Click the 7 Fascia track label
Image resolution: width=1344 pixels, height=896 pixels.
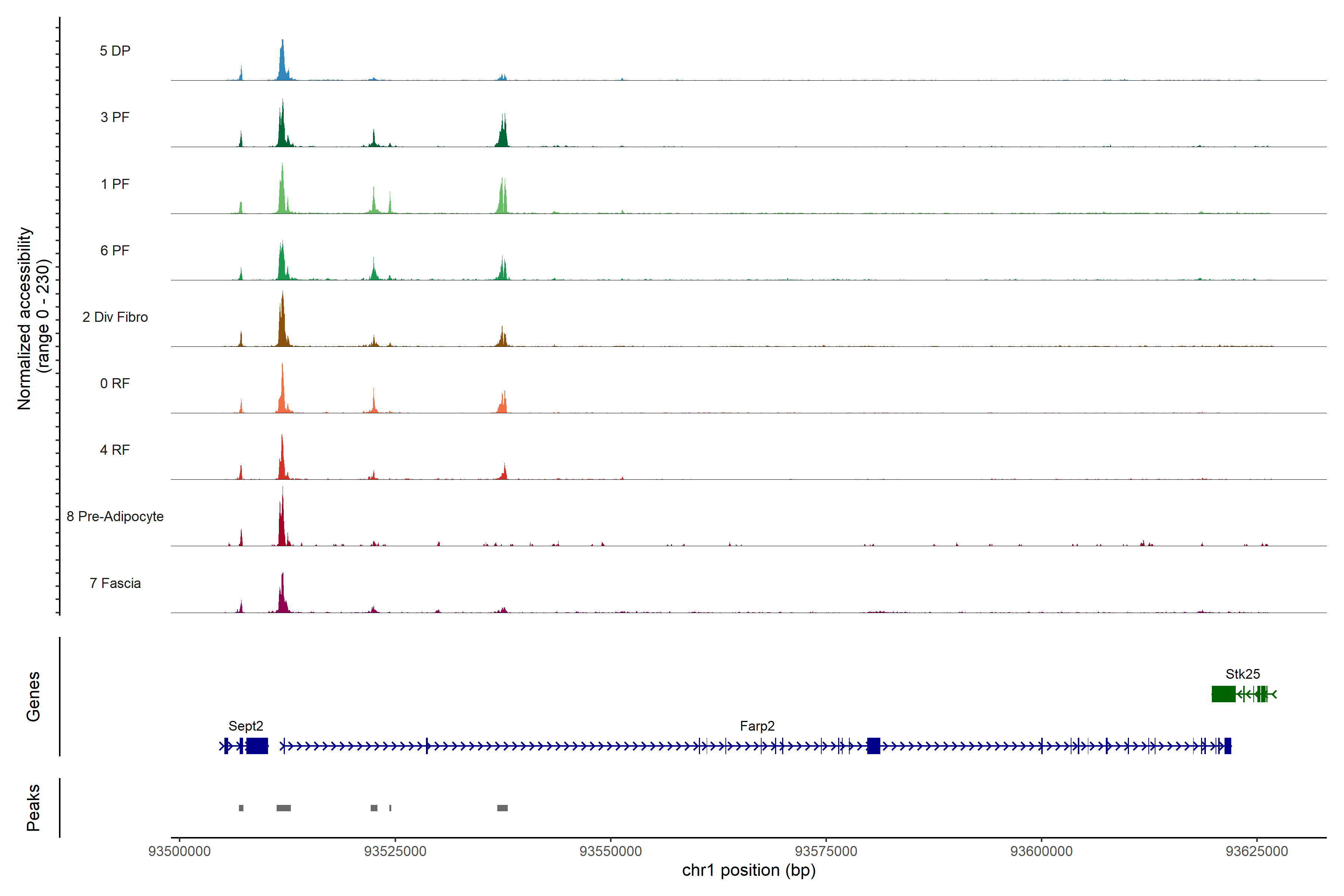pos(115,584)
